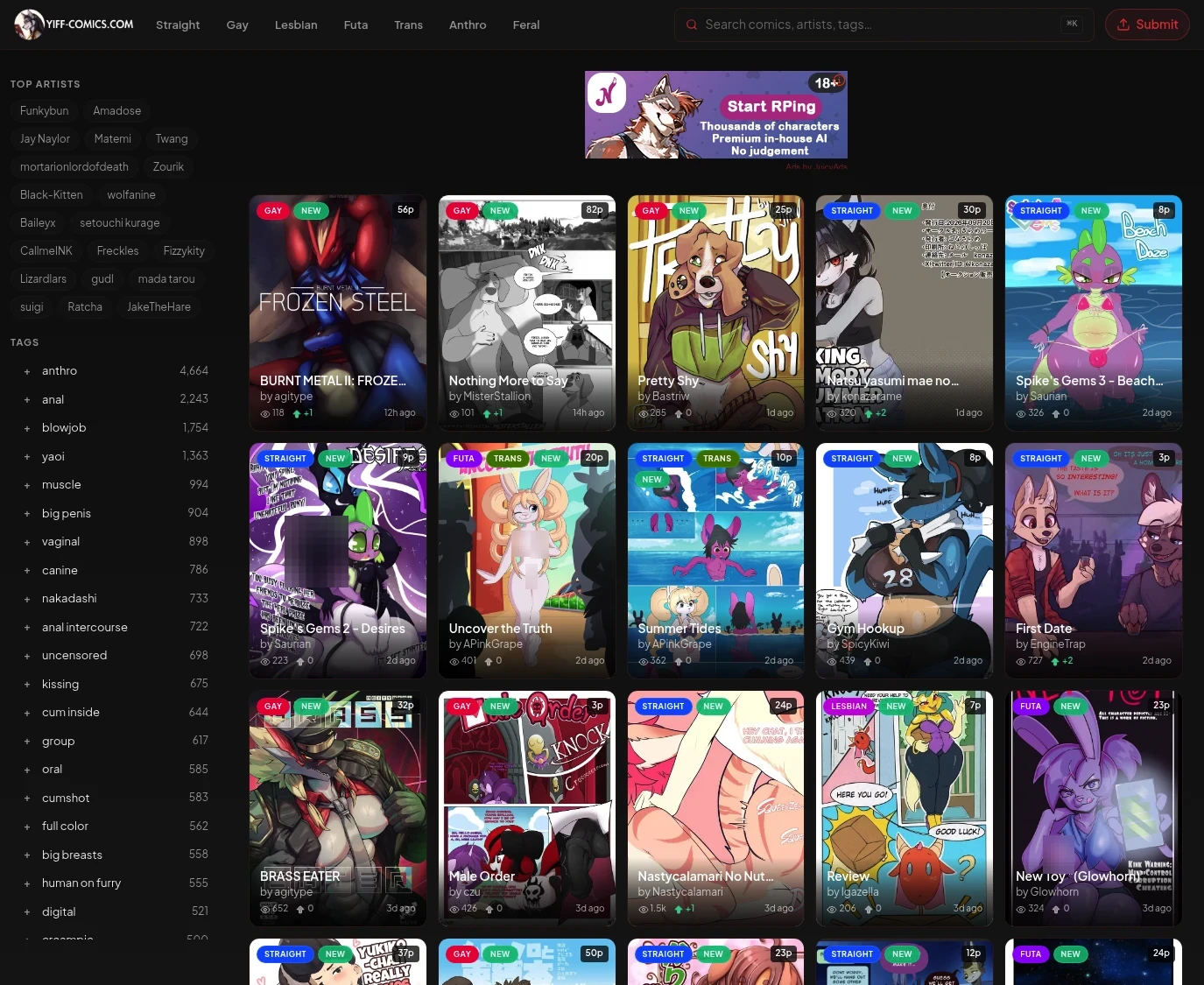1204x985 pixels.
Task: Upvote the Male Order comic with its arrow
Action: (x=489, y=909)
